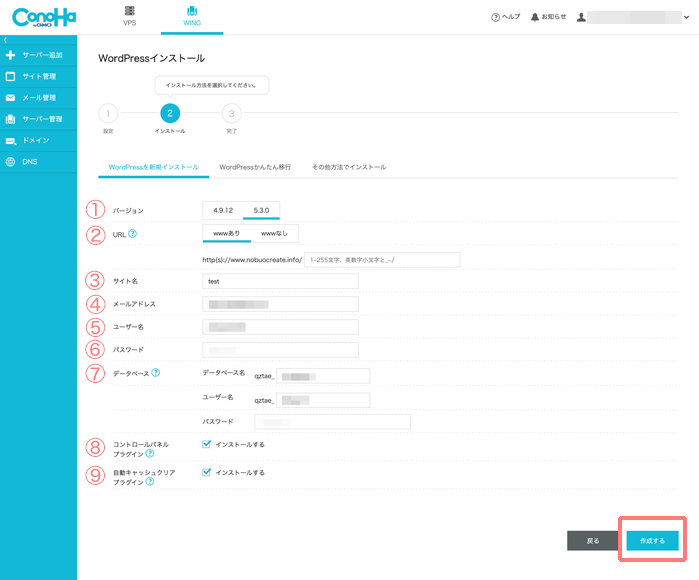The width and height of the screenshot is (699, 580).
Task: Click the WordPress ユーザー名 input field
Action: click(280, 327)
